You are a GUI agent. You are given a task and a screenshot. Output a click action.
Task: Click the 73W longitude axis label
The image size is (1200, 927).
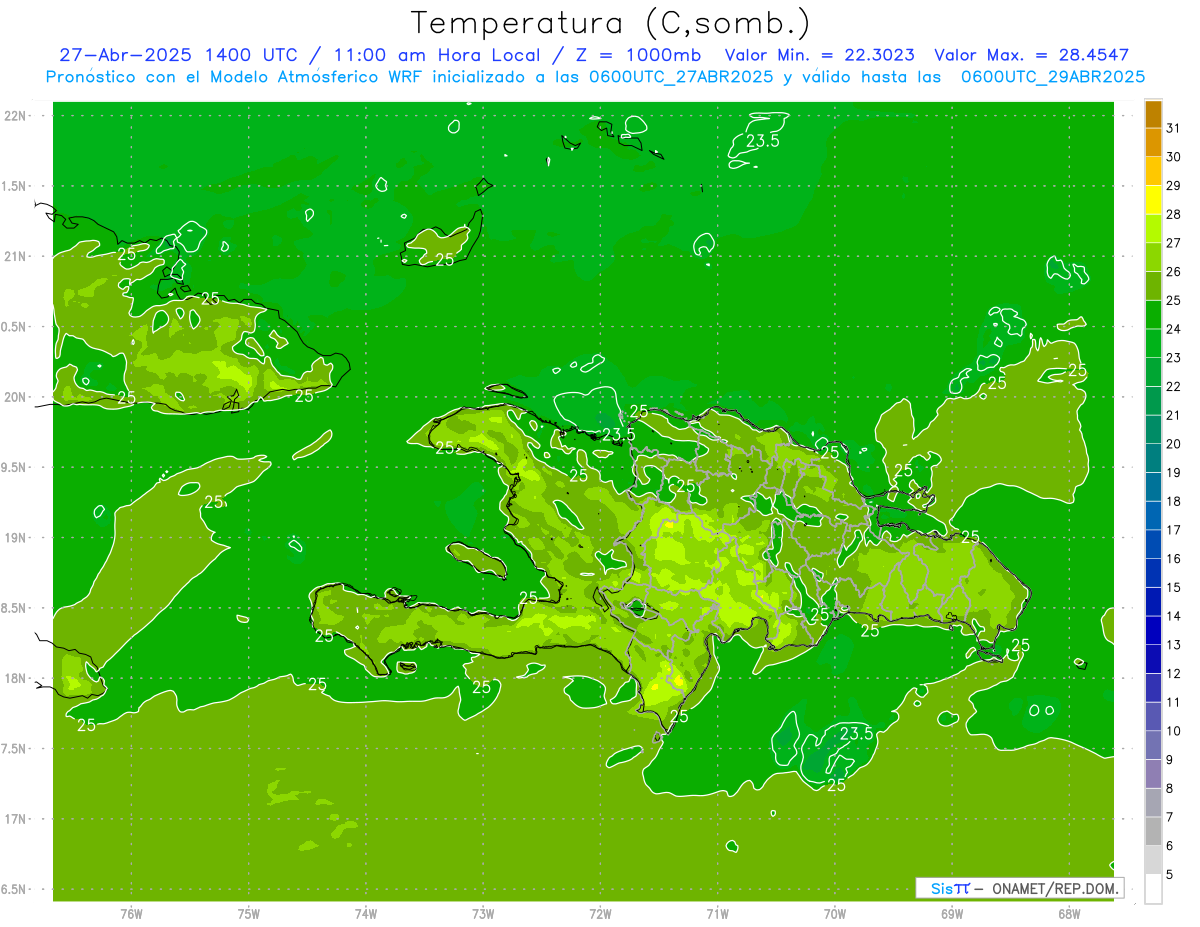click(483, 913)
